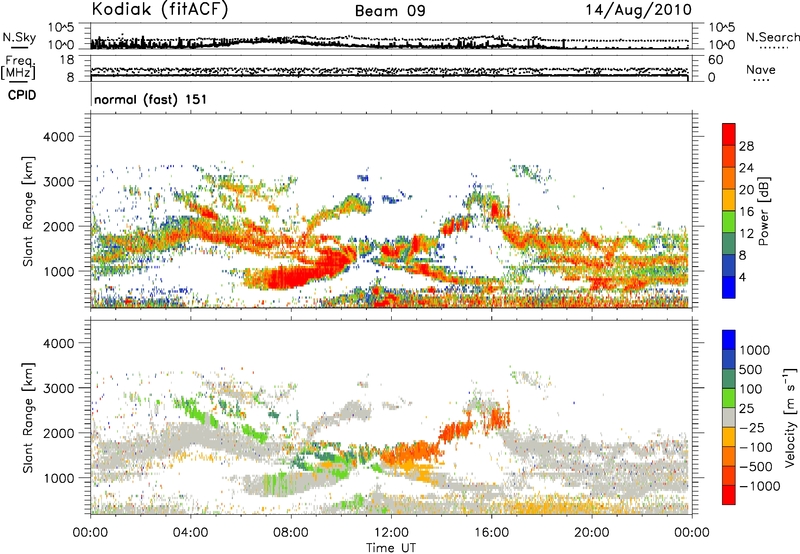Click the '500' label on the velocity color bar
This screenshot has height=554, width=800.
[x=751, y=370]
